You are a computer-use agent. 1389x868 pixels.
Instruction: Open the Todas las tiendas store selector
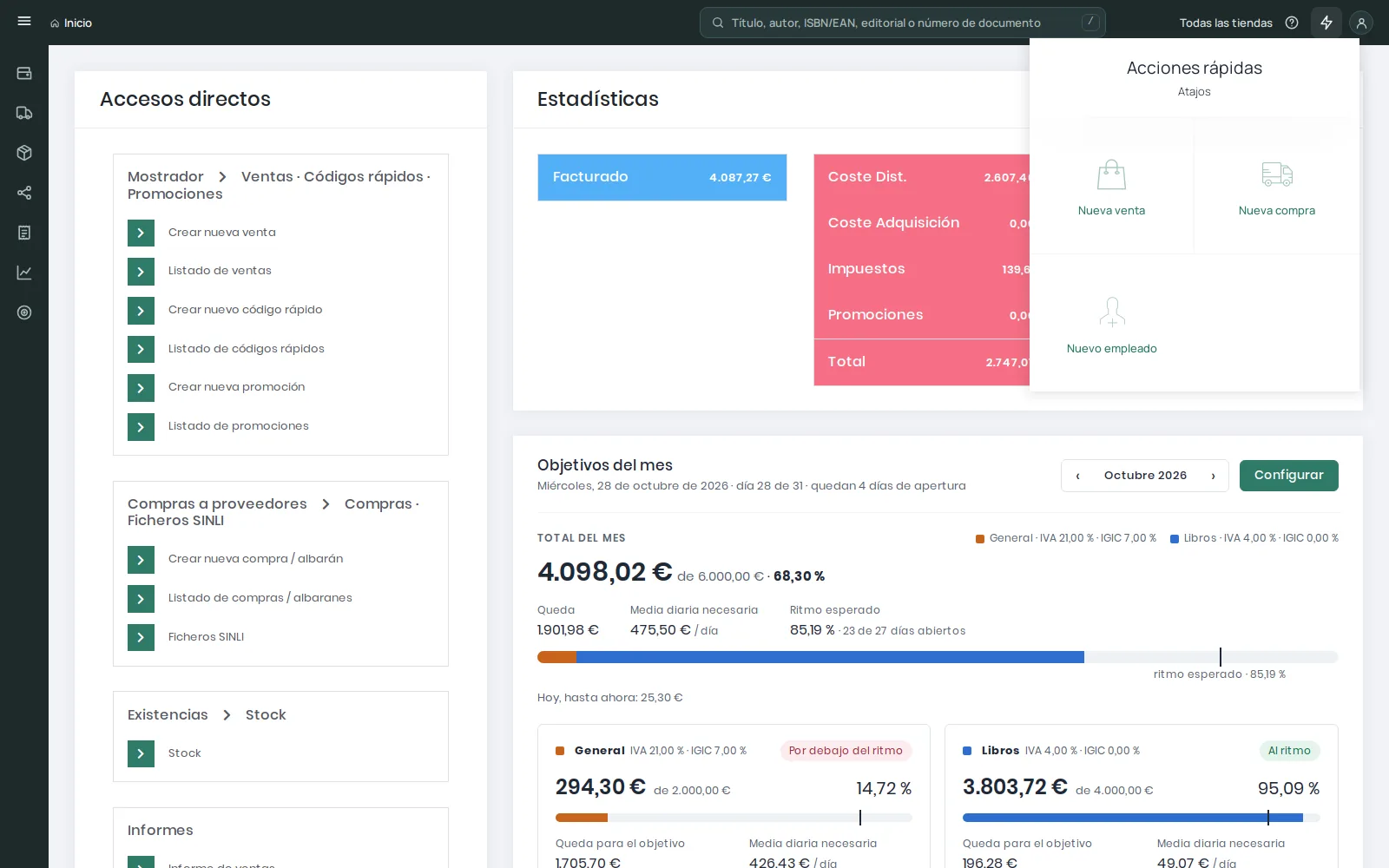click(x=1226, y=23)
